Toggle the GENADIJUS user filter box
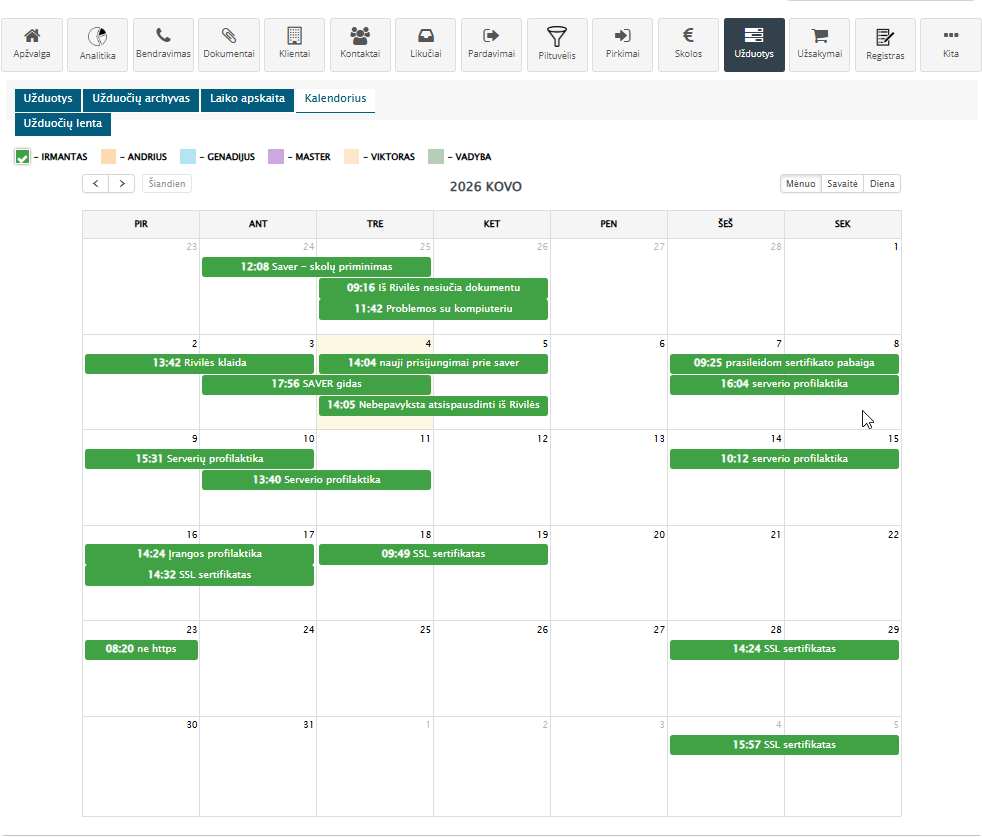982x837 pixels. 188,157
